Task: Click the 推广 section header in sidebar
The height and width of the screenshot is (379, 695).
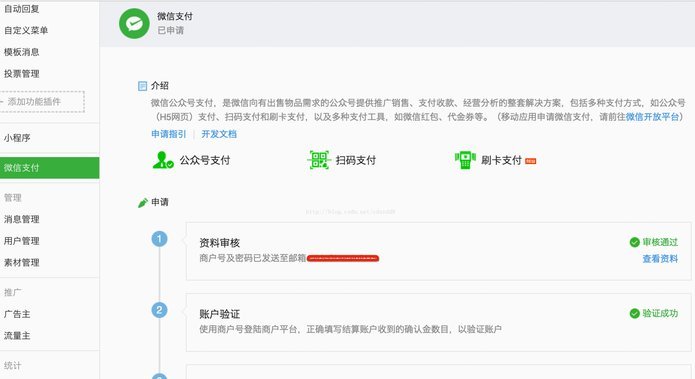Action: (13, 293)
